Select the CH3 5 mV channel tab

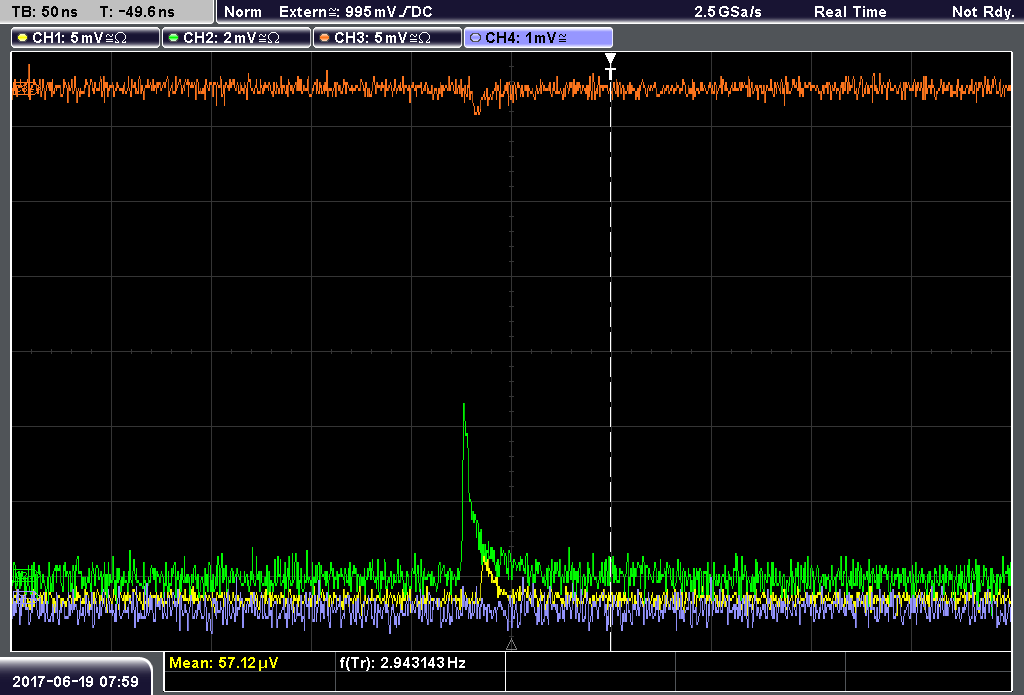[387, 38]
